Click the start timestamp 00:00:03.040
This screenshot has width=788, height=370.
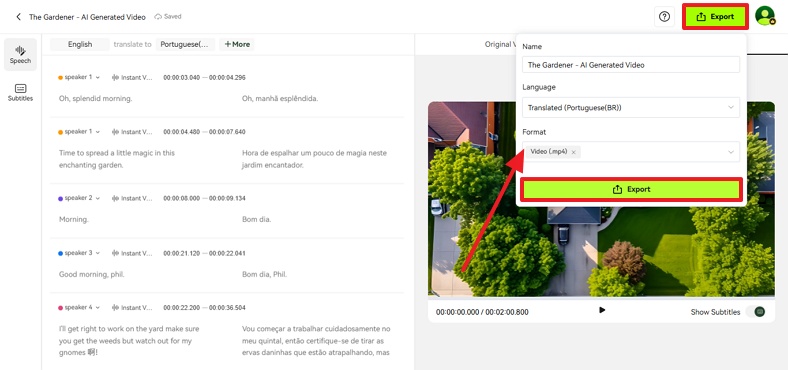coord(181,77)
